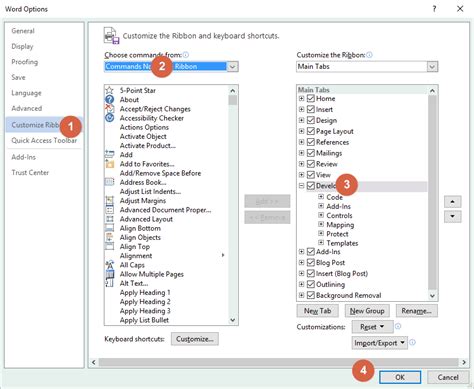Select the Alt Text icon
The width and height of the screenshot is (474, 389).
point(109,283)
